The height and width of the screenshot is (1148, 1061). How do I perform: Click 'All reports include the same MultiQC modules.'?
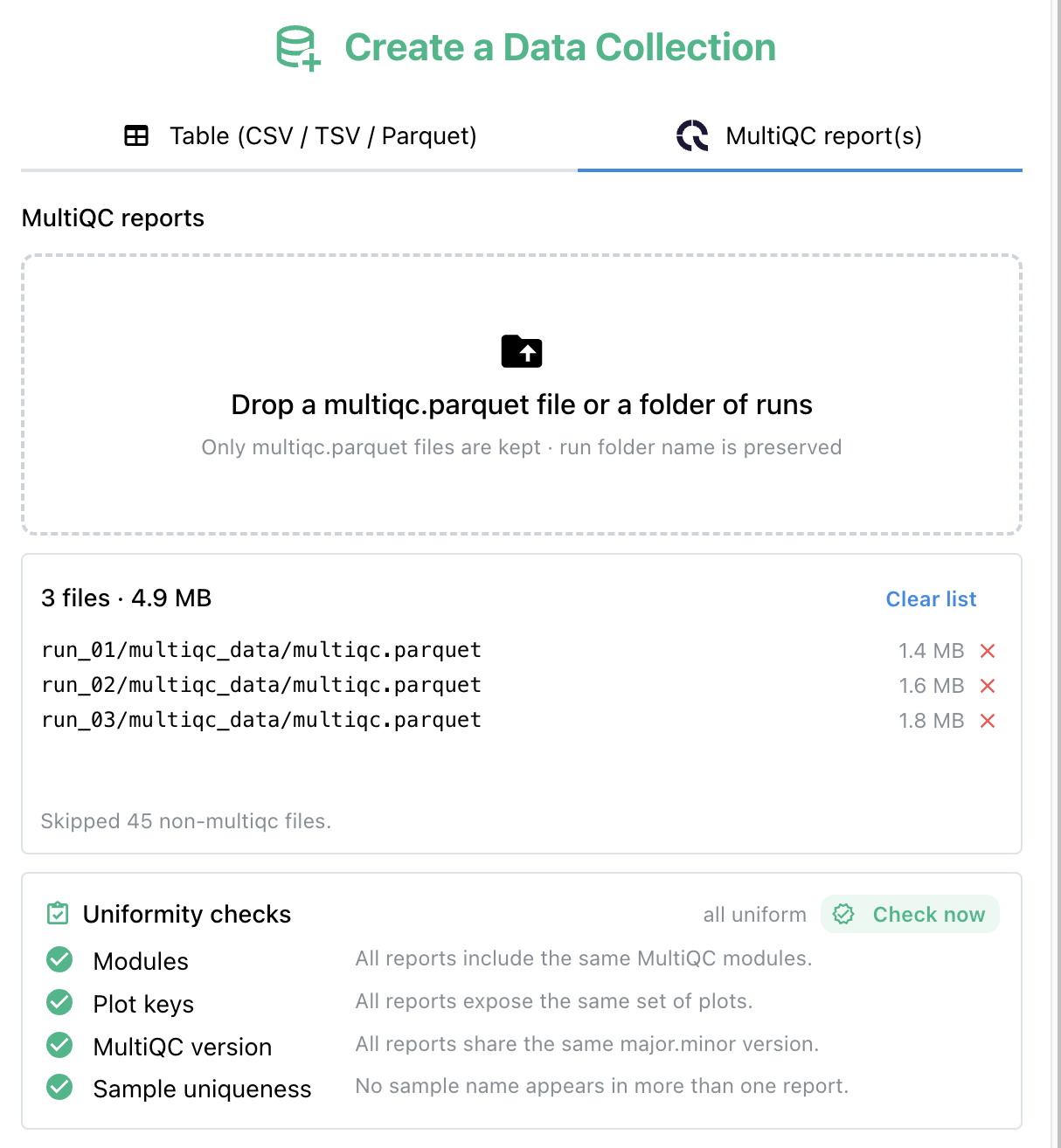pos(584,958)
